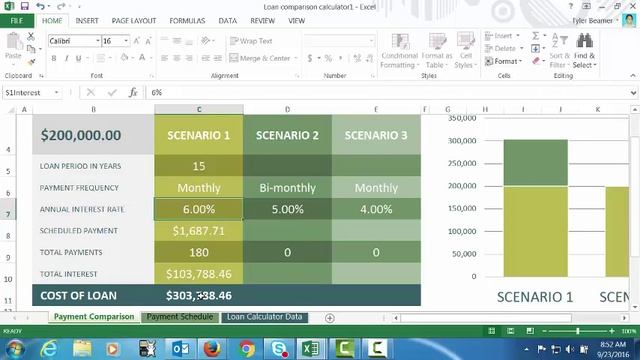The image size is (640, 360).
Task: Toggle Normal view in status bar
Action: pos(491,331)
